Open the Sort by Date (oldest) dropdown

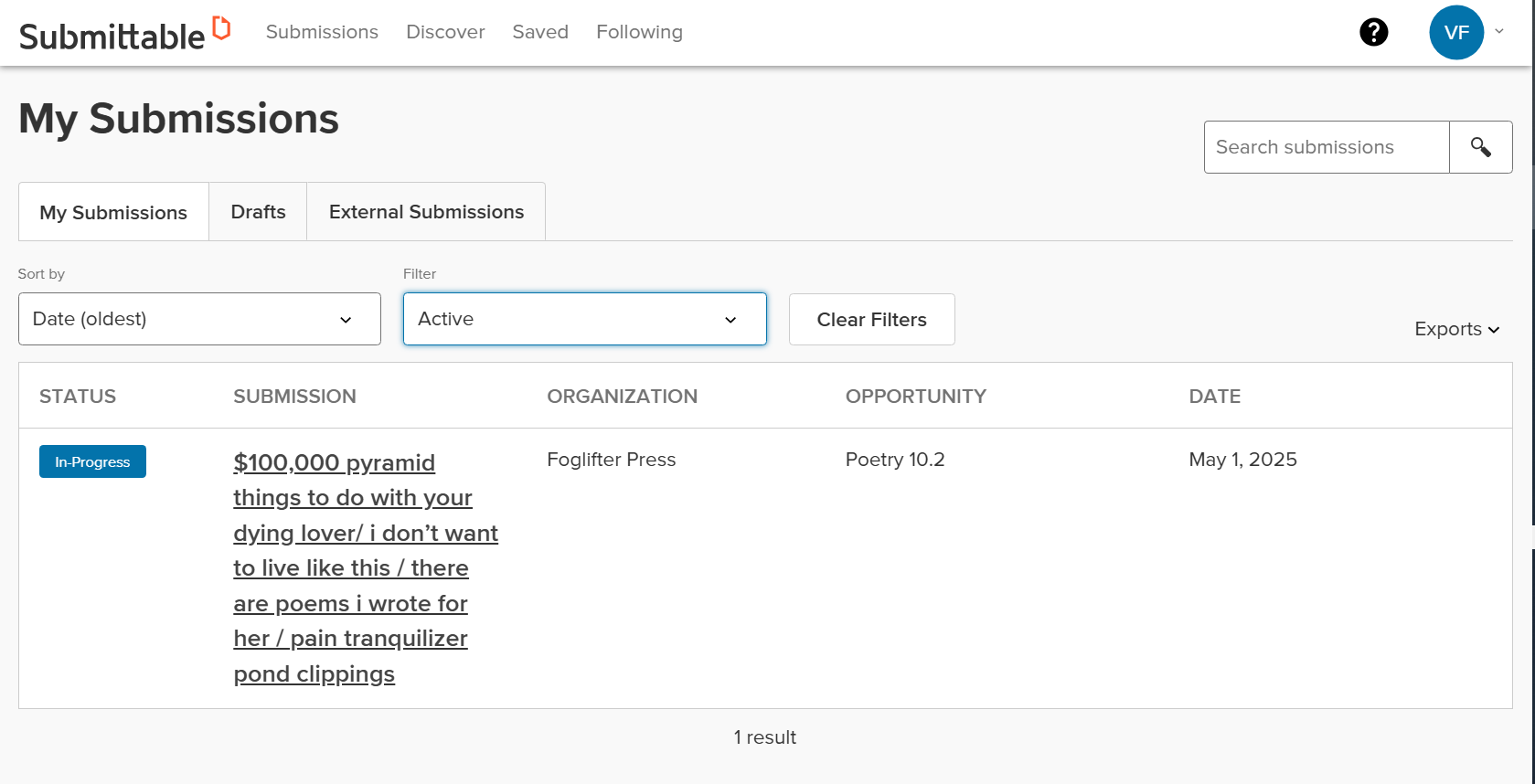199,319
